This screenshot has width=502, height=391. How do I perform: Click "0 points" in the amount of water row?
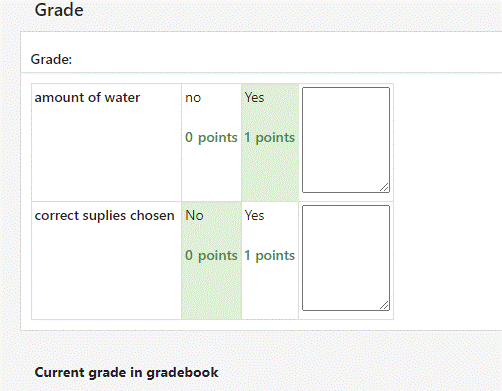(x=211, y=137)
